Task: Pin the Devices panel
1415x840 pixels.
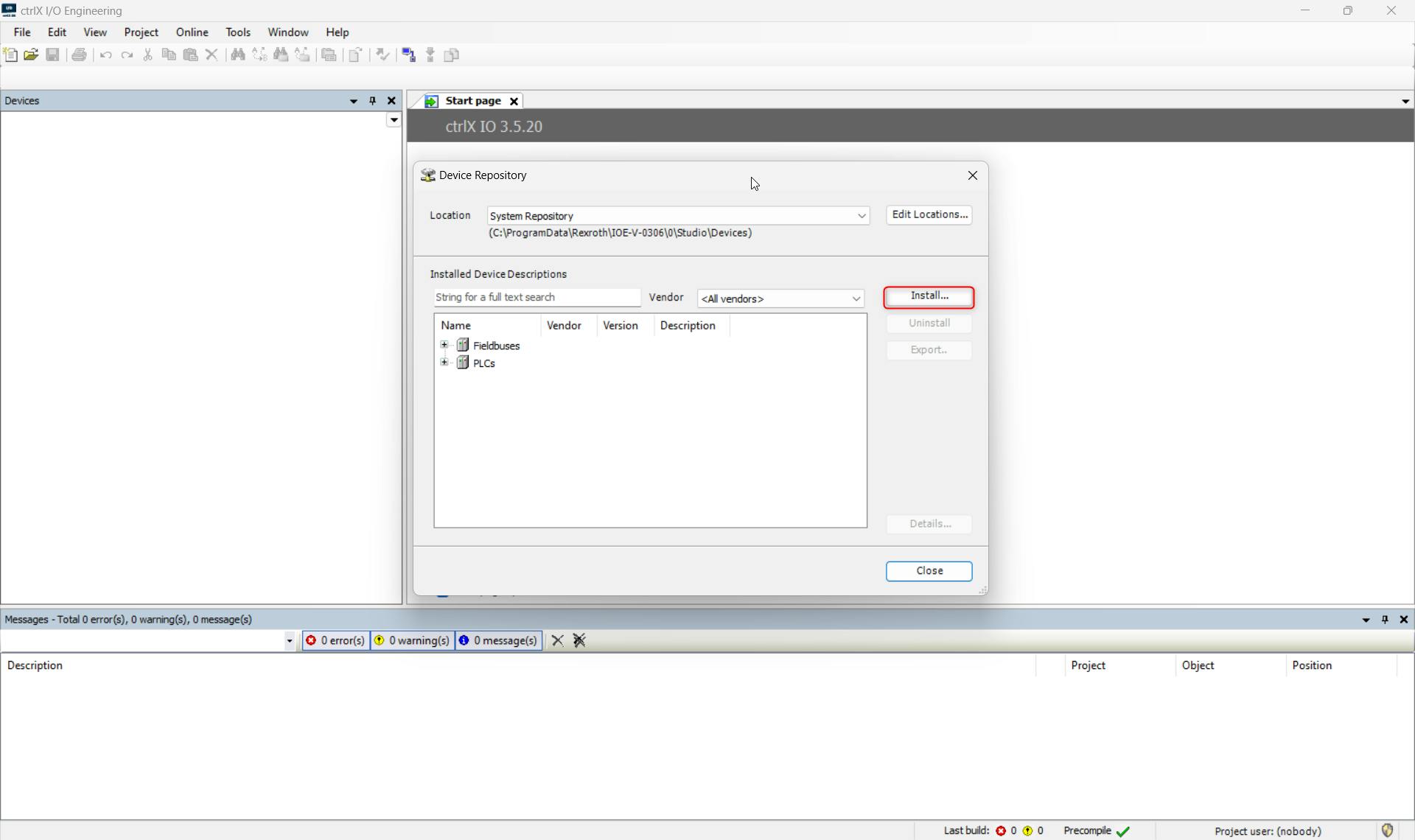Action: pyautogui.click(x=372, y=101)
